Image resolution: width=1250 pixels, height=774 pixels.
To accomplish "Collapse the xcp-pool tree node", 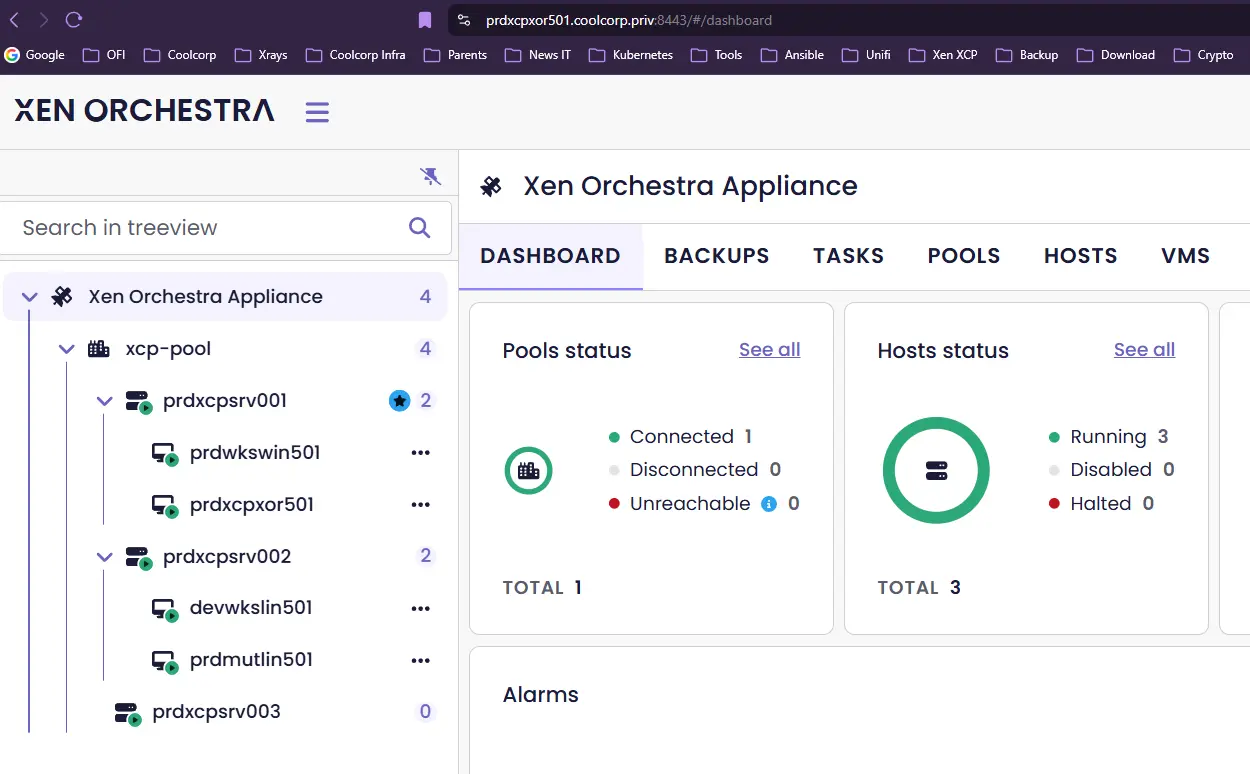I will click(x=67, y=349).
